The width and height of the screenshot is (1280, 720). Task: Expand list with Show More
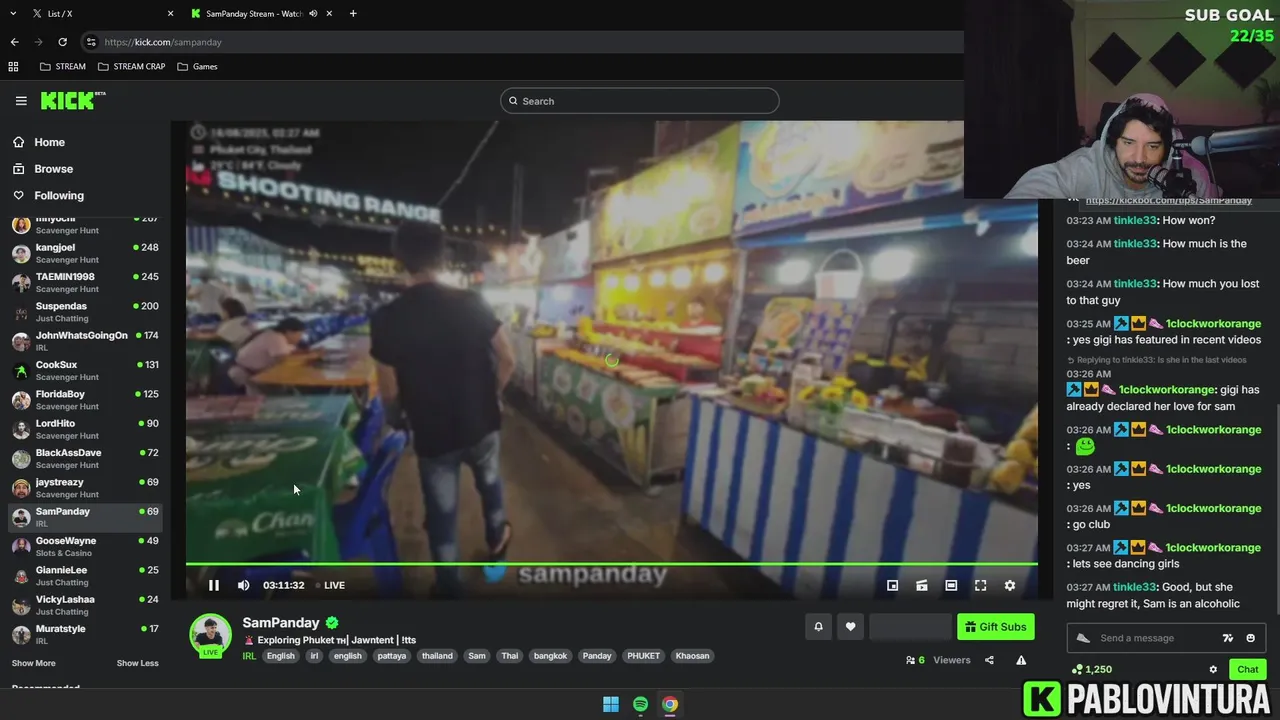point(33,663)
